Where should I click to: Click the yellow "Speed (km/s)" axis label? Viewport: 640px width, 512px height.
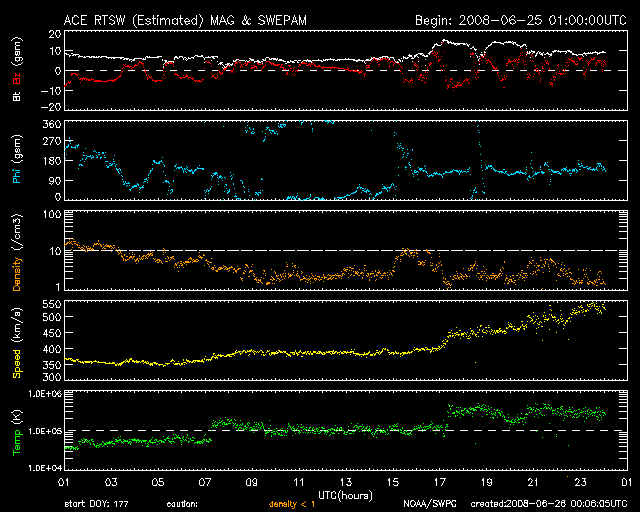coord(17,343)
